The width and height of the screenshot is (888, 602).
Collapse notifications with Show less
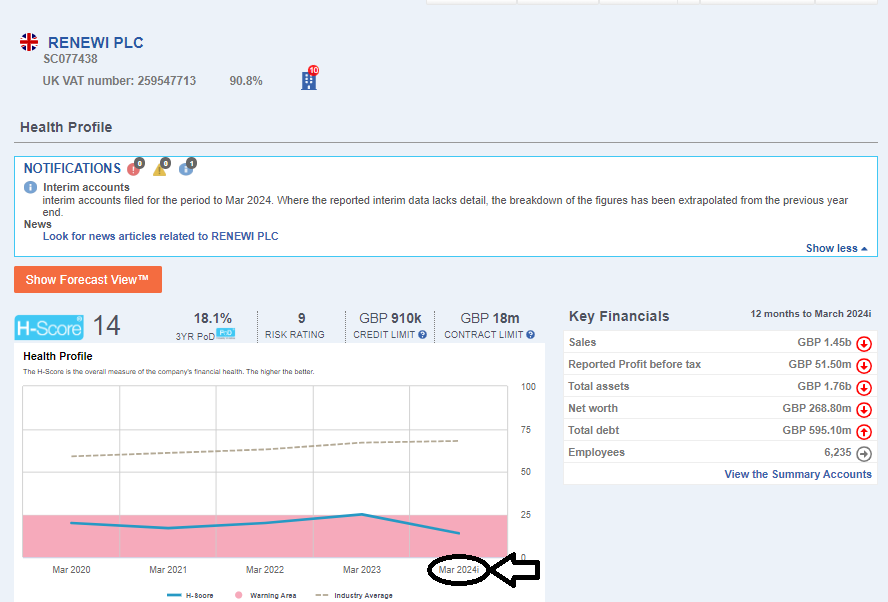[836, 248]
